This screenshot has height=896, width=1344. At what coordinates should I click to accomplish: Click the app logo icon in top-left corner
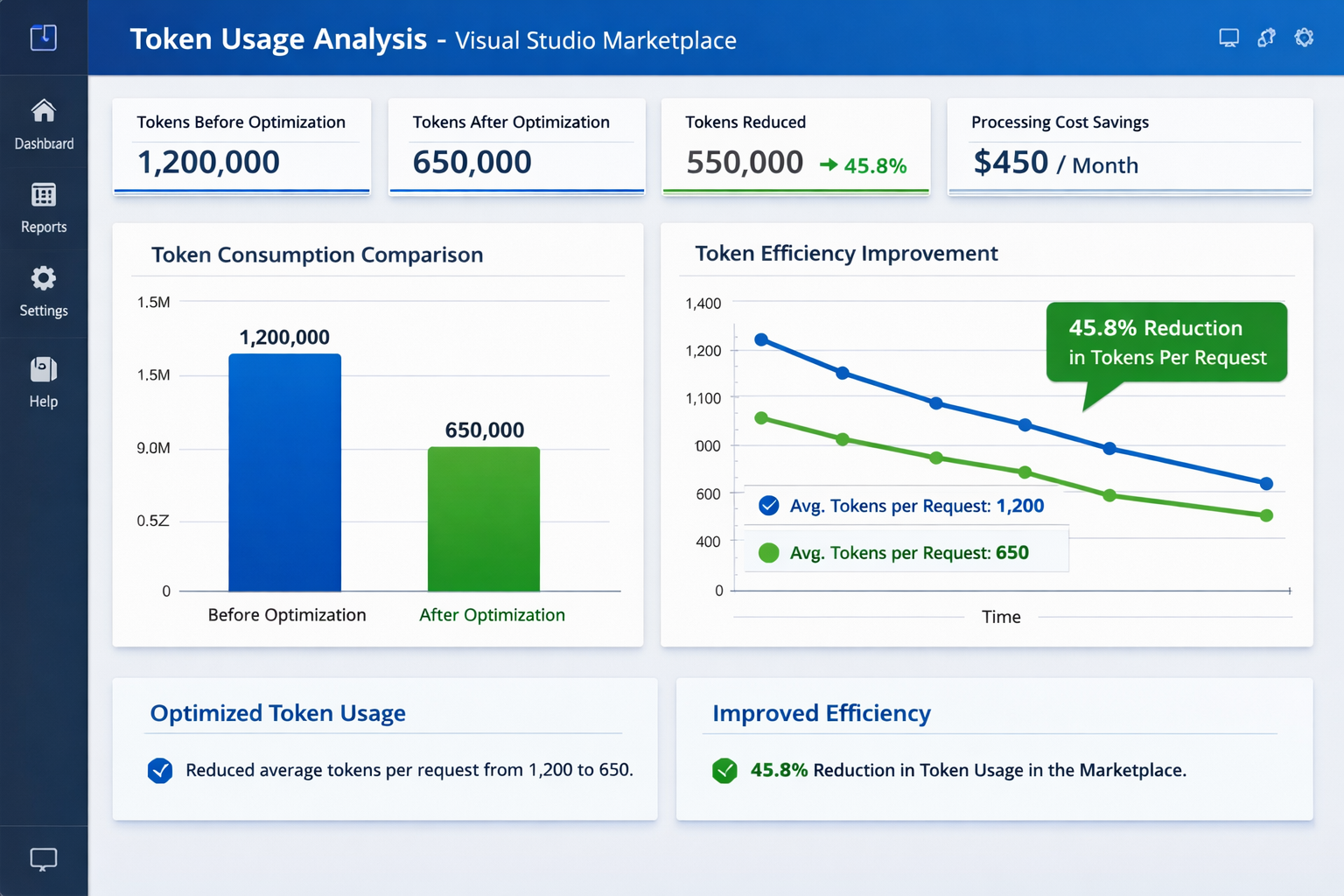coord(44,38)
